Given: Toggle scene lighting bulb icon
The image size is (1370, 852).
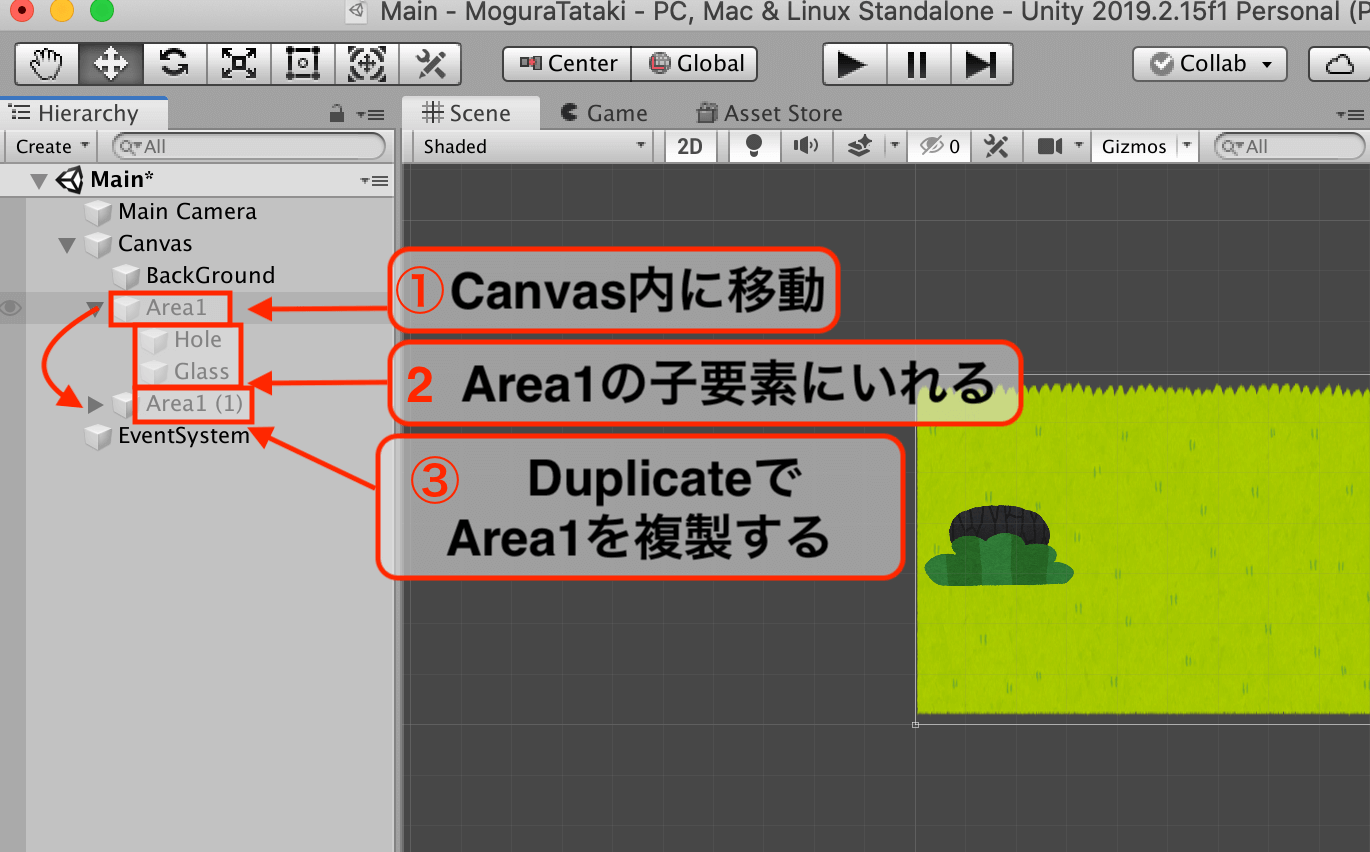Looking at the screenshot, I should click(755, 146).
